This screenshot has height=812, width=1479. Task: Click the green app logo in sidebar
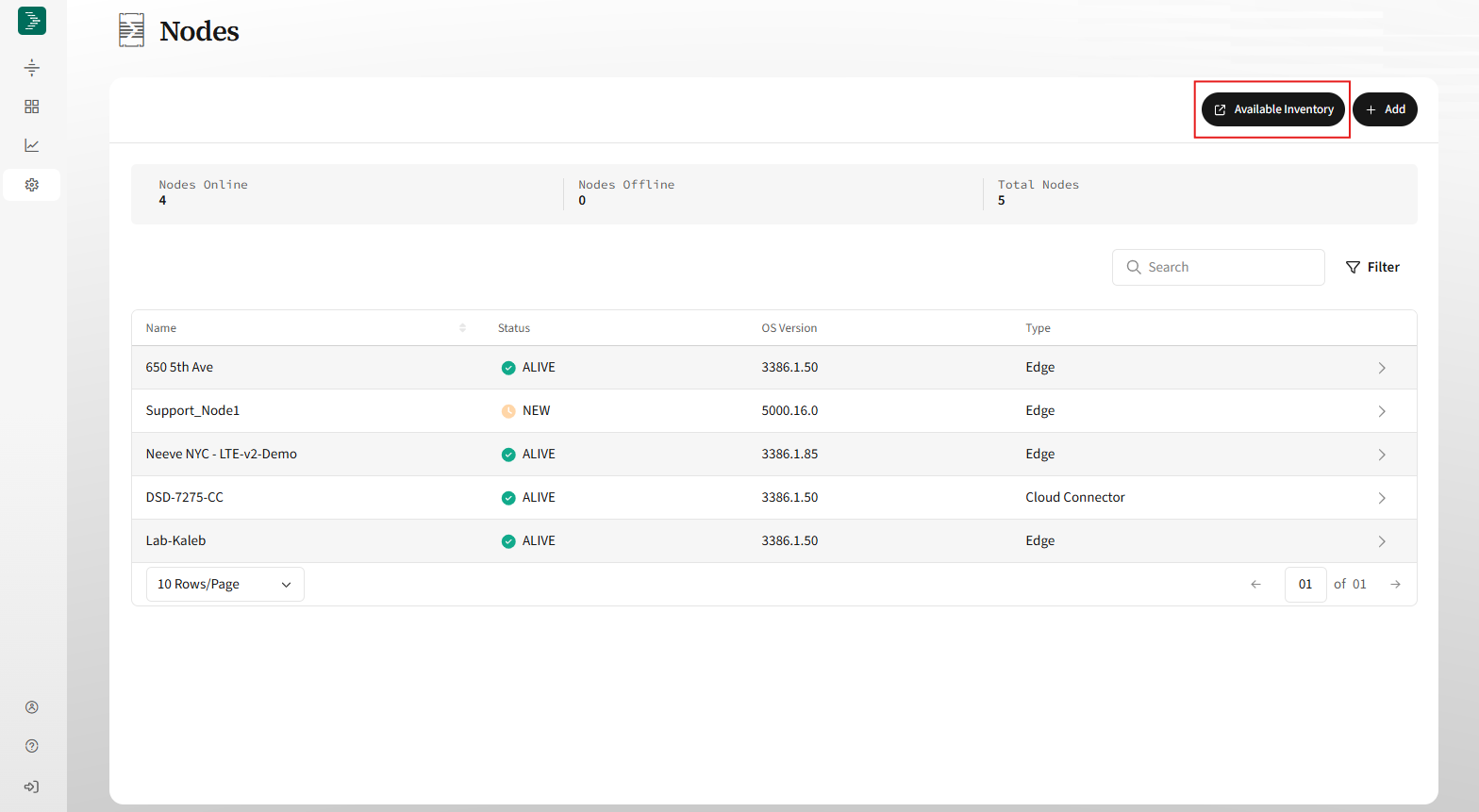coord(32,21)
